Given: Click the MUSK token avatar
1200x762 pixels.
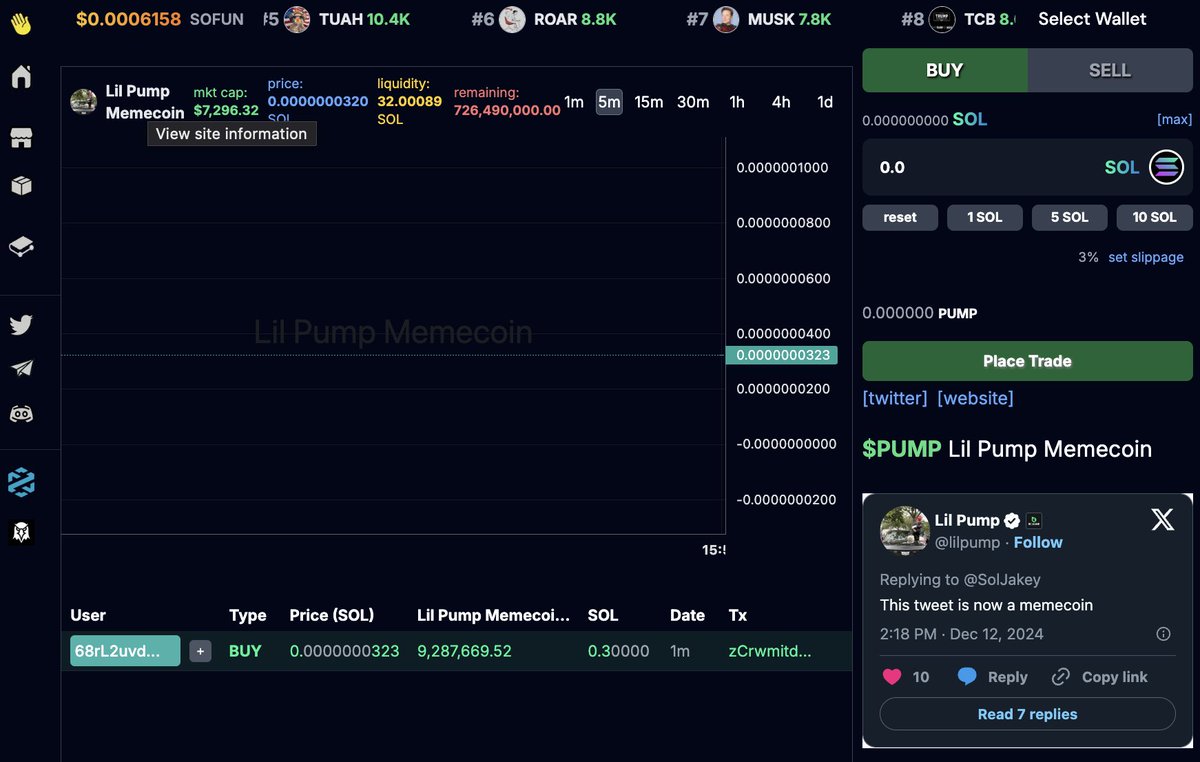Looking at the screenshot, I should 727,19.
